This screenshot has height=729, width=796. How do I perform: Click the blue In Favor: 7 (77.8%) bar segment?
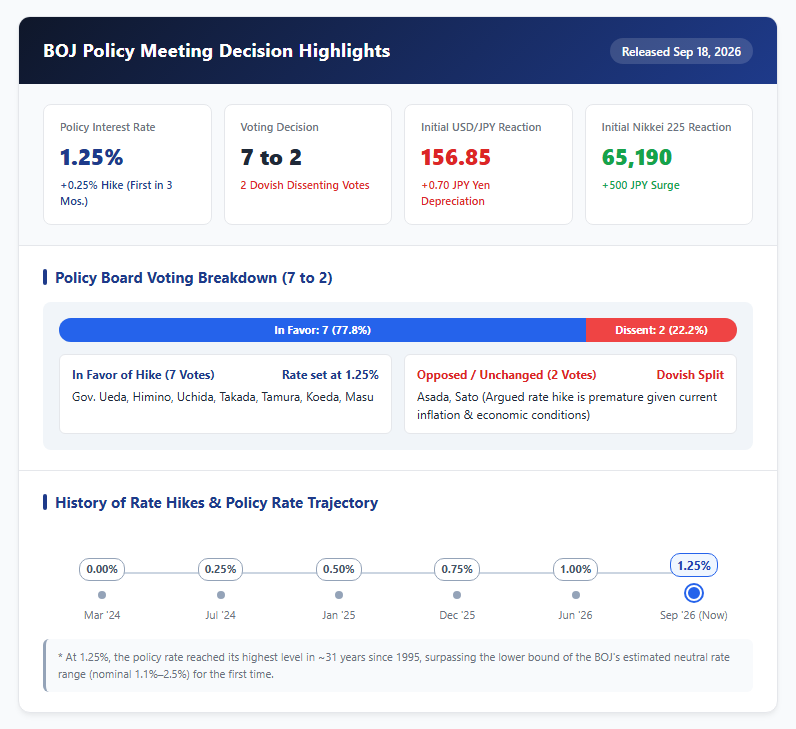click(322, 330)
